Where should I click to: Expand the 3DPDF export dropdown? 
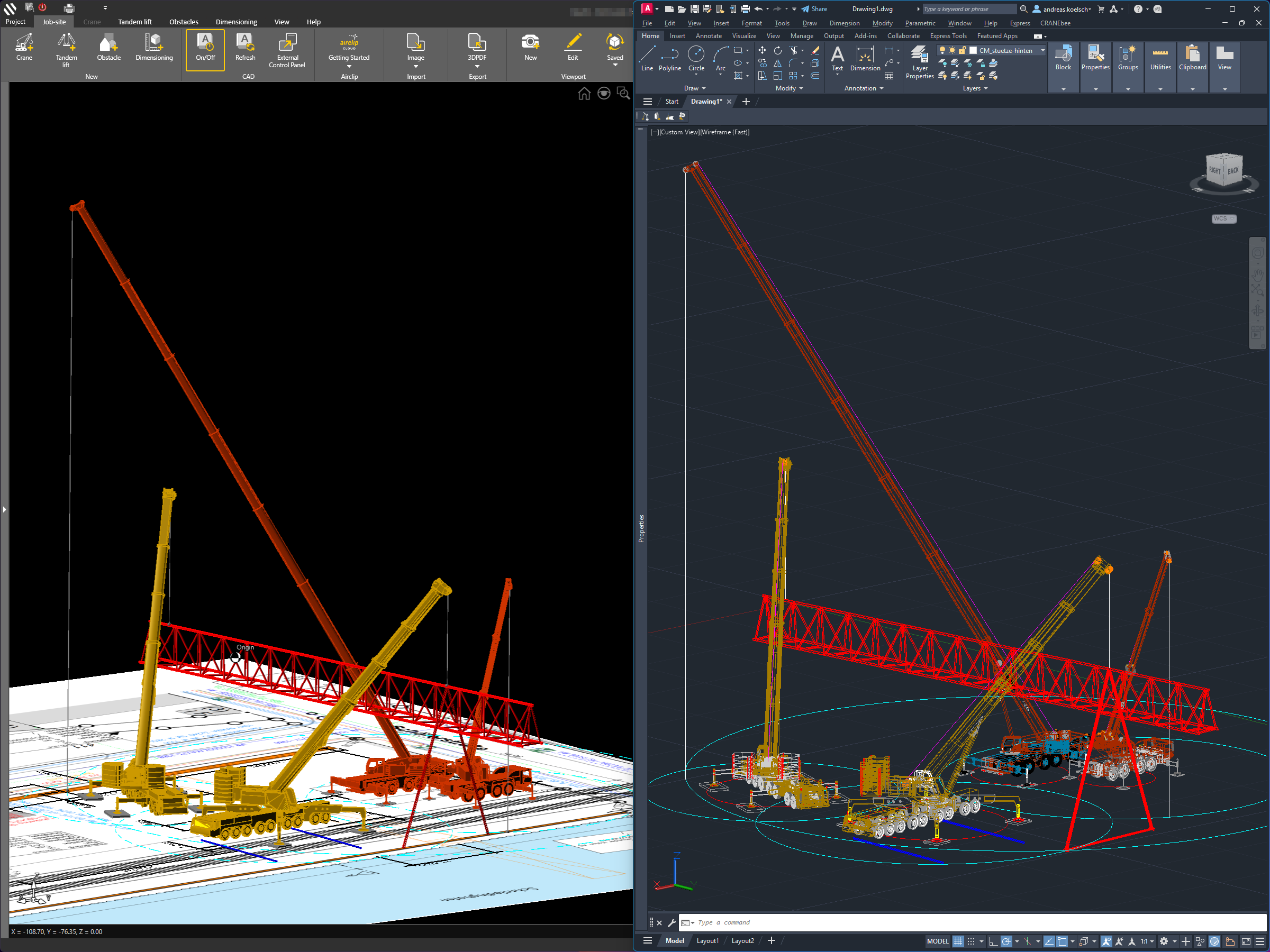(477, 66)
